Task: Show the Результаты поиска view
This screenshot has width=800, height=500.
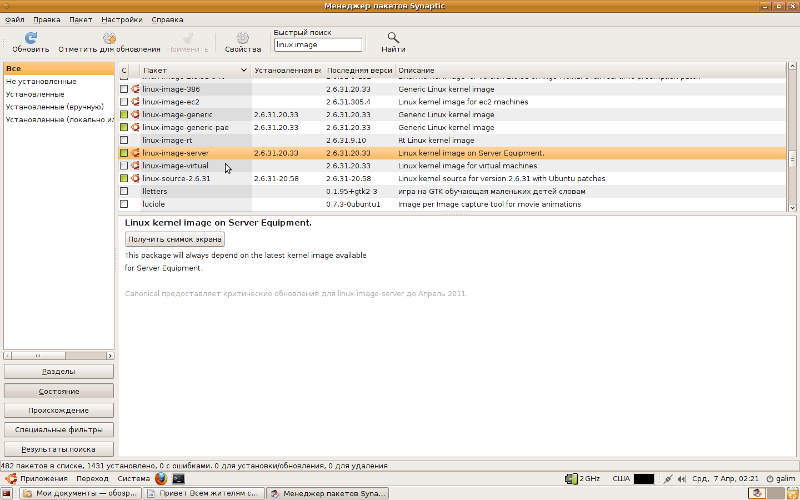Action: point(59,449)
